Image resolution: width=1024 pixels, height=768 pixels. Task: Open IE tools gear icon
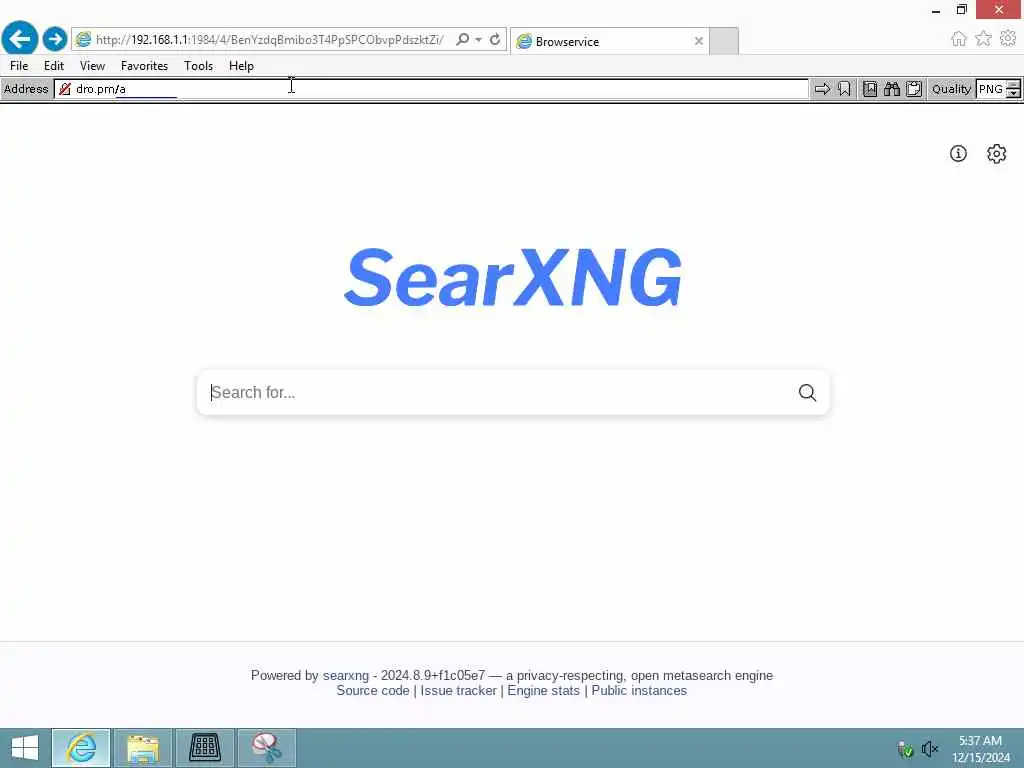(1008, 39)
